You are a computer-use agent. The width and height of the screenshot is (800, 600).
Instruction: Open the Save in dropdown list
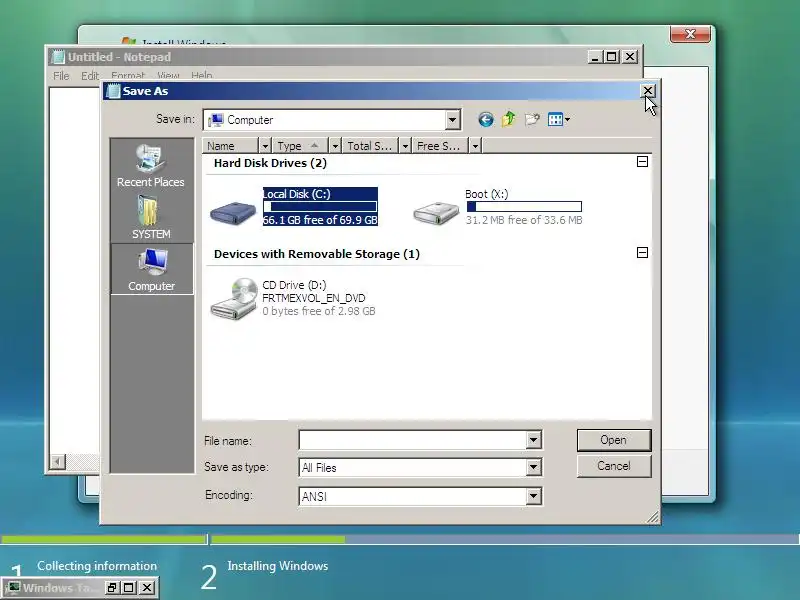click(x=452, y=120)
